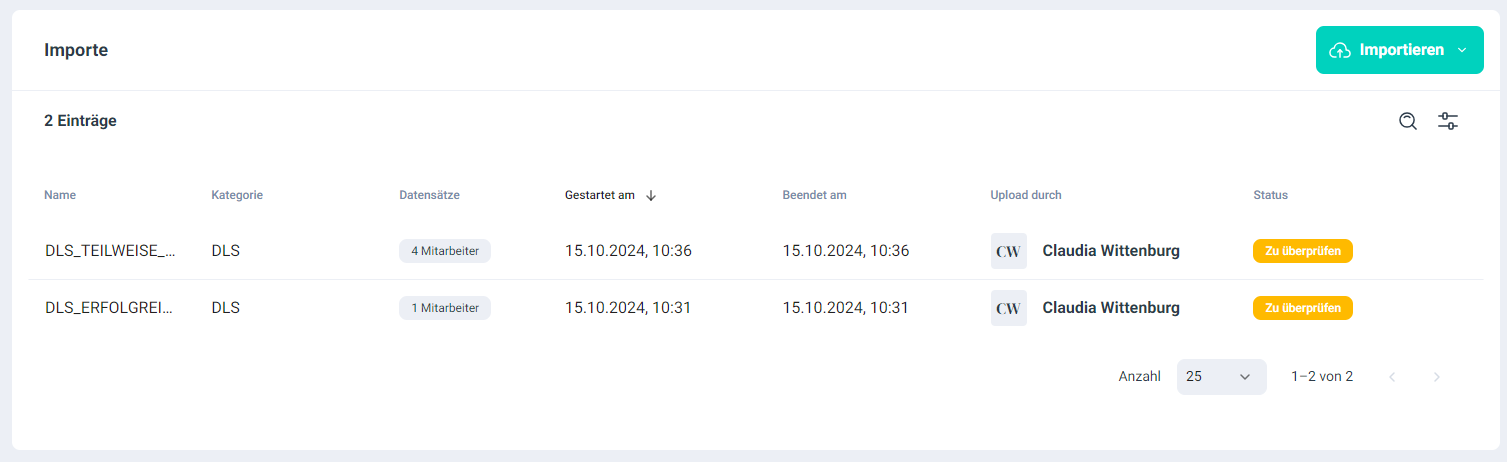Go to next page arrow

[1437, 377]
